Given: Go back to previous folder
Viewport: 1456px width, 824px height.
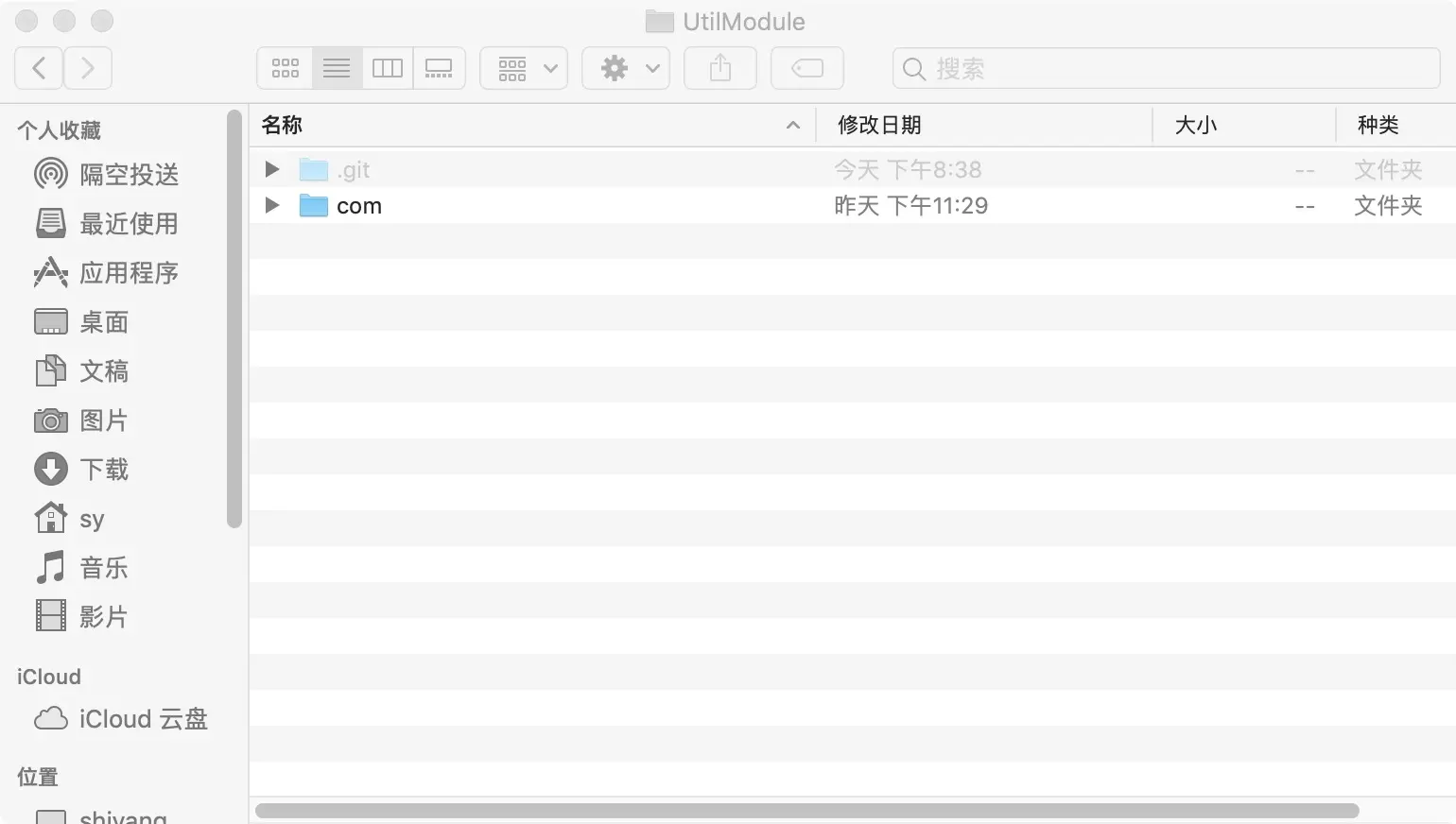Looking at the screenshot, I should 39,68.
